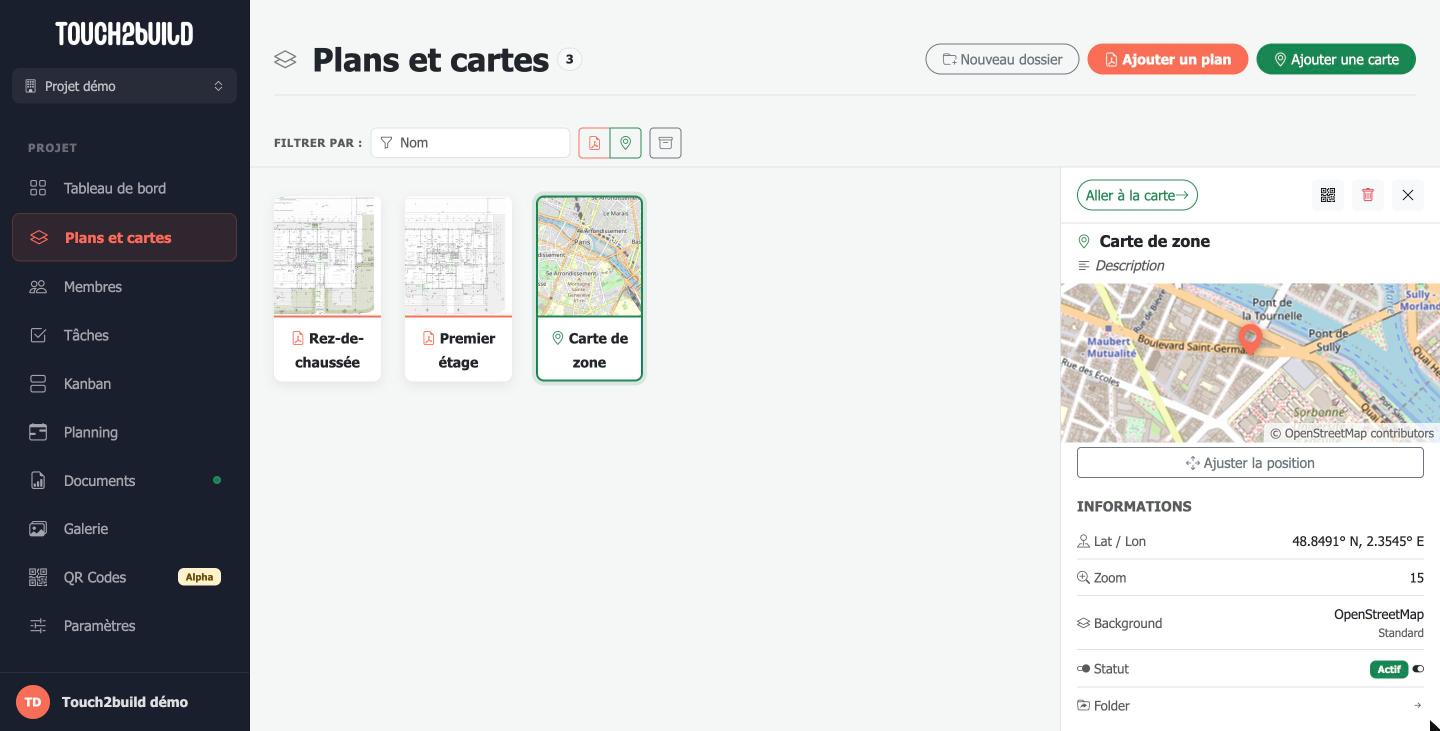Toggle the map location filter icon
Screen dimensions: 1440x731
626,143
